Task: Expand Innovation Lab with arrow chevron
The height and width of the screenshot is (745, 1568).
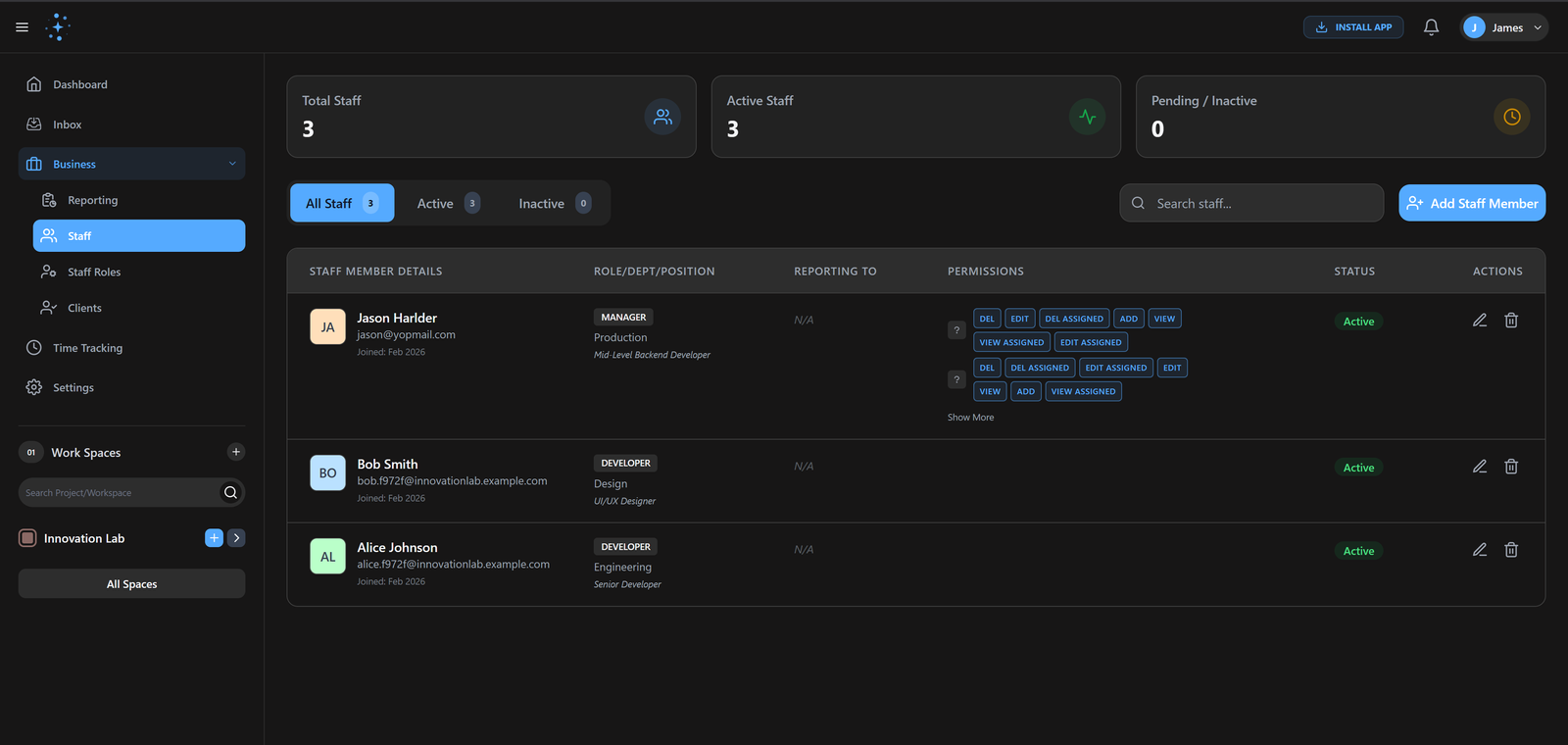Action: (236, 538)
